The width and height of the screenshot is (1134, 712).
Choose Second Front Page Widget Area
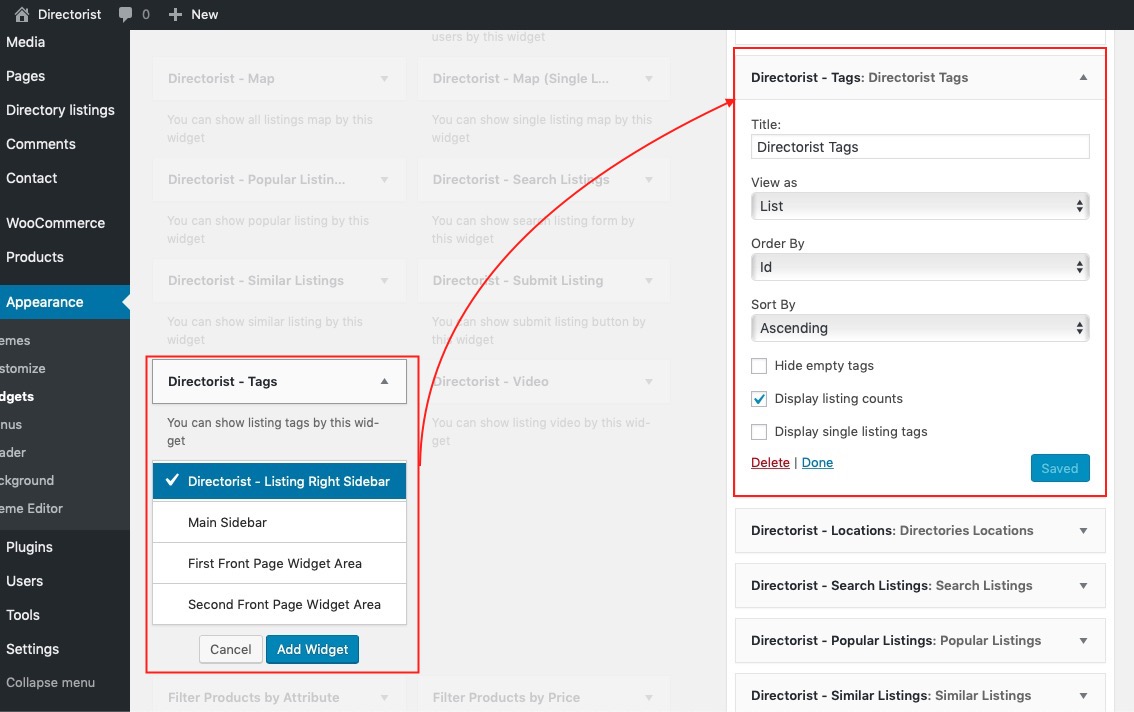[x=279, y=604]
